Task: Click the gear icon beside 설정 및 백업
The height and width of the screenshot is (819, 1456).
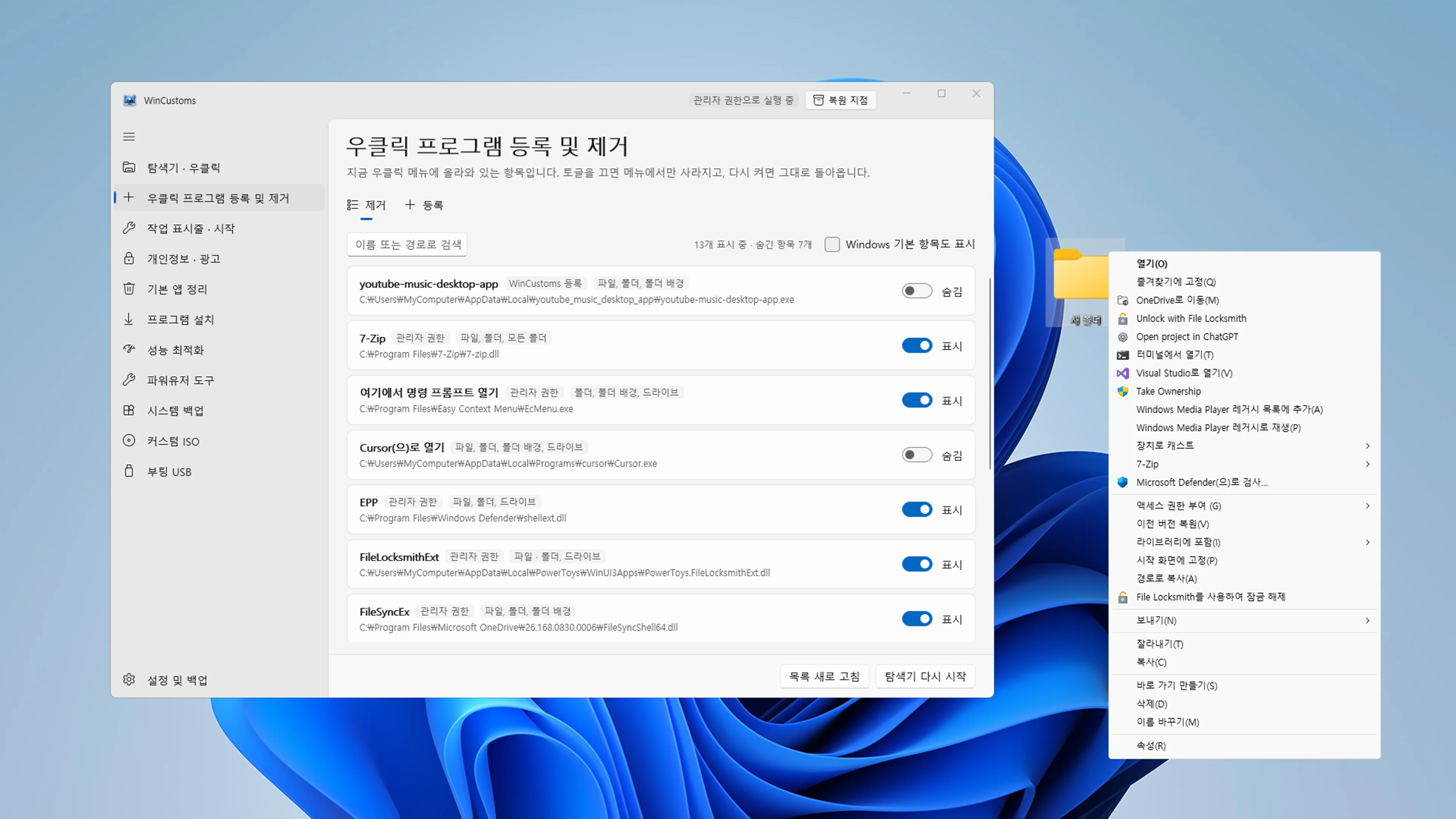Action: (129, 679)
